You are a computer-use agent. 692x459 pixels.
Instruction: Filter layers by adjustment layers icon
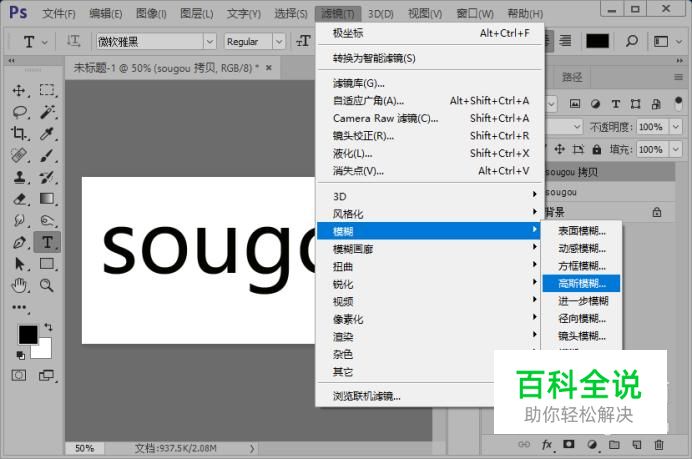(595, 104)
